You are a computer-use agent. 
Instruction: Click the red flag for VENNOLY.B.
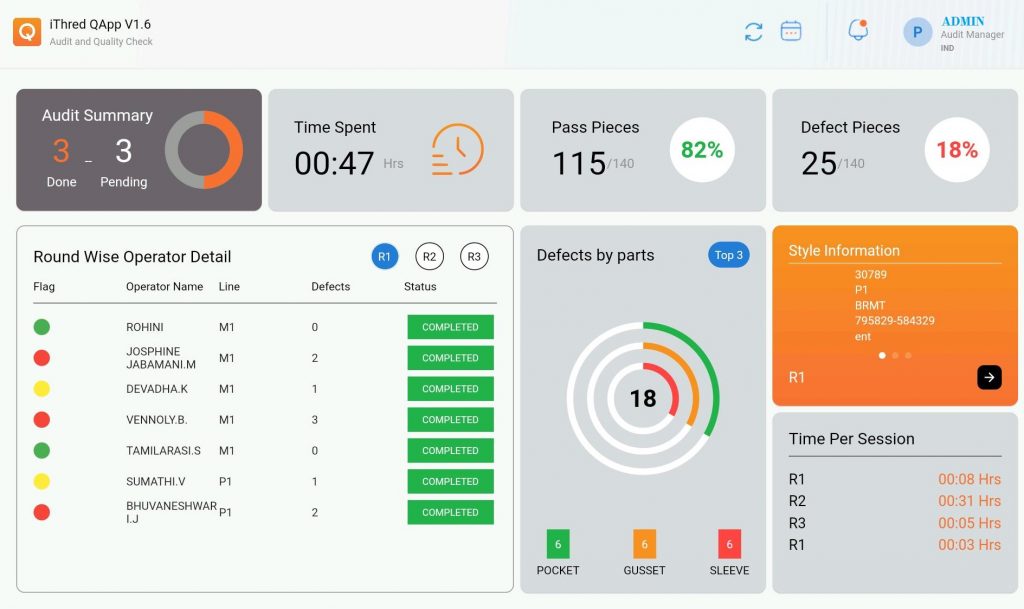tap(42, 420)
